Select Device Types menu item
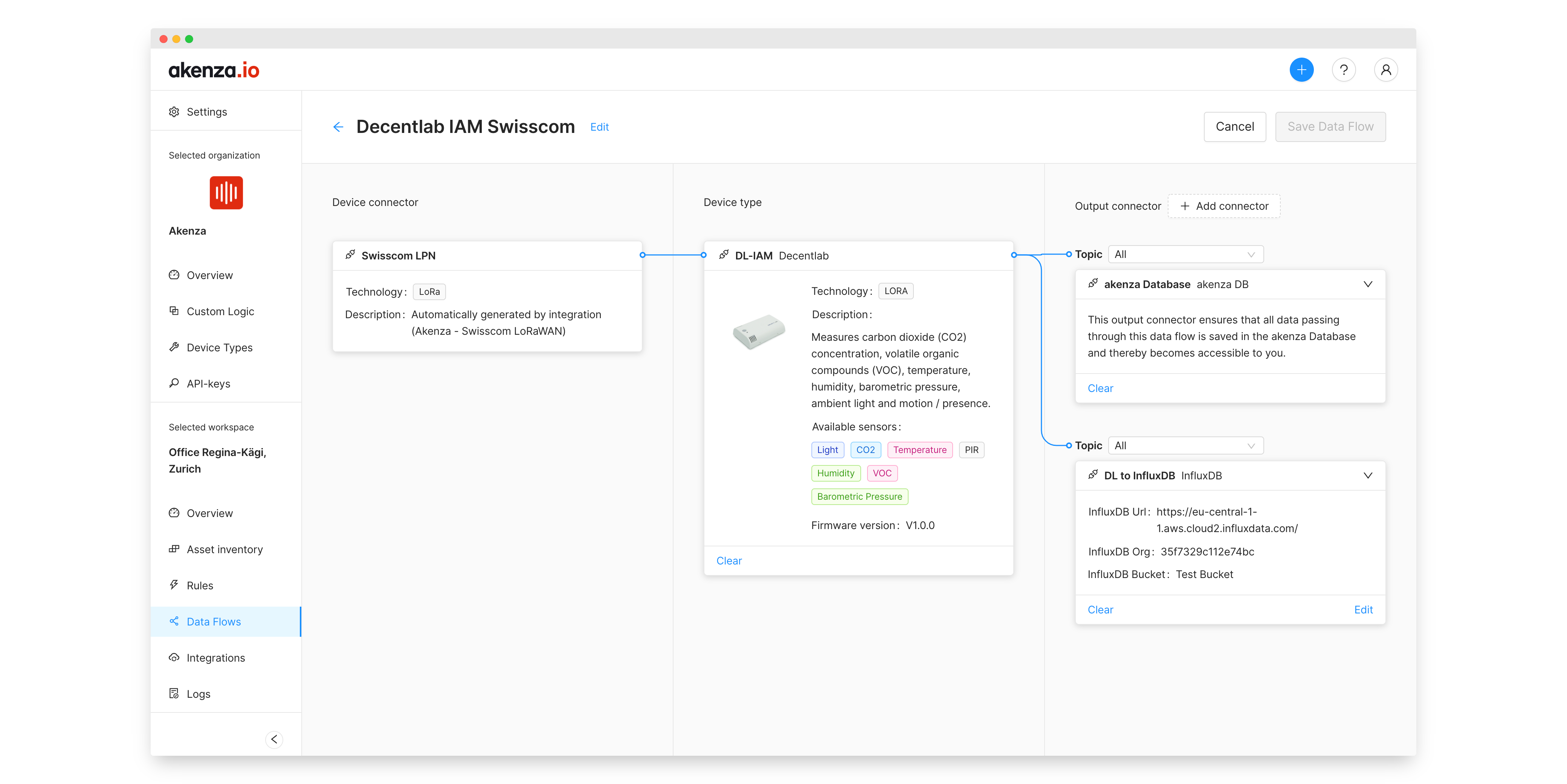Image resolution: width=1567 pixels, height=784 pixels. pos(226,347)
